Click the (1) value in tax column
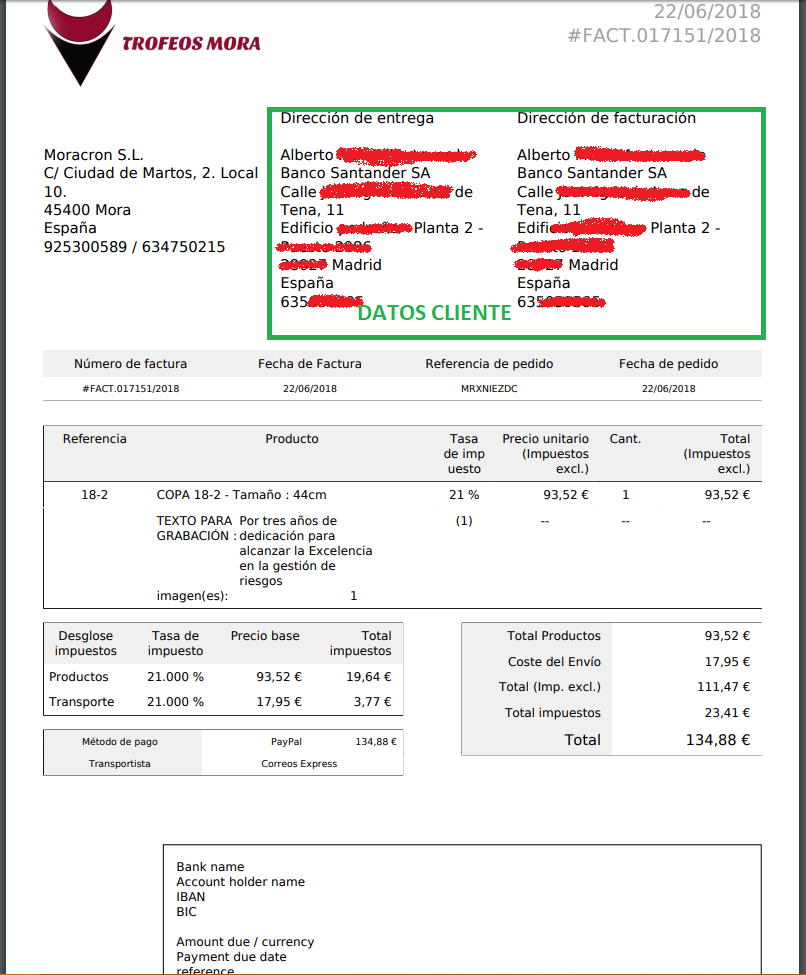806x975 pixels. (x=464, y=521)
